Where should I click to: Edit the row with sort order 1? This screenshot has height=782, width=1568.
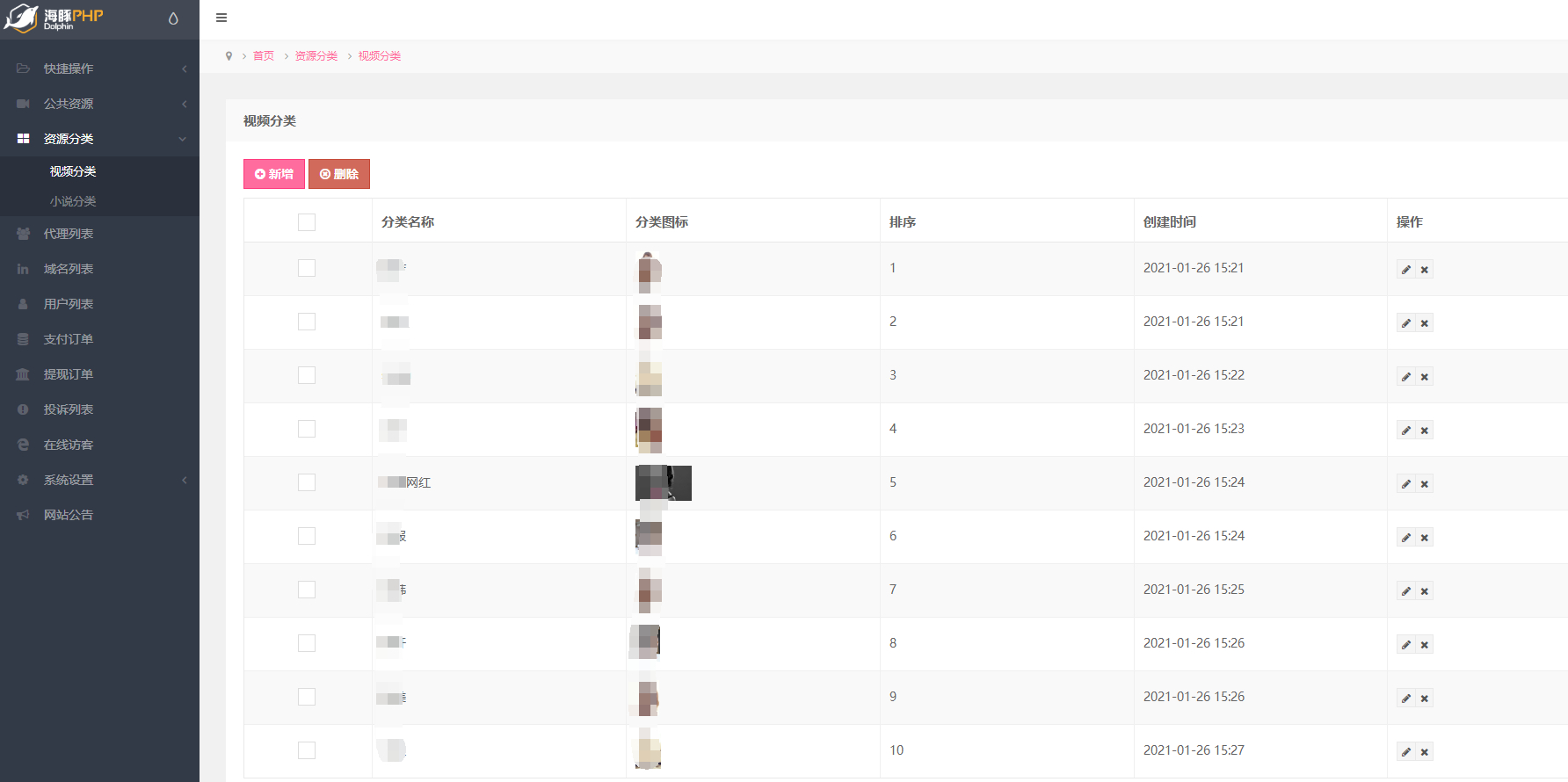click(x=1406, y=270)
